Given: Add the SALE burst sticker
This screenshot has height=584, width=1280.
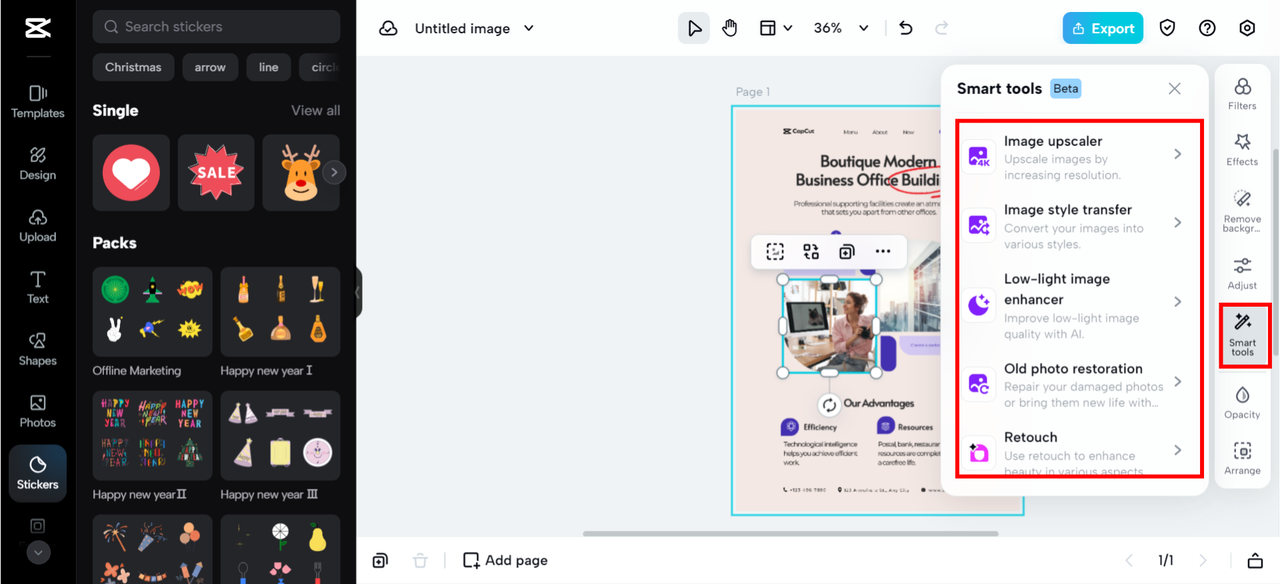Looking at the screenshot, I should pos(216,173).
